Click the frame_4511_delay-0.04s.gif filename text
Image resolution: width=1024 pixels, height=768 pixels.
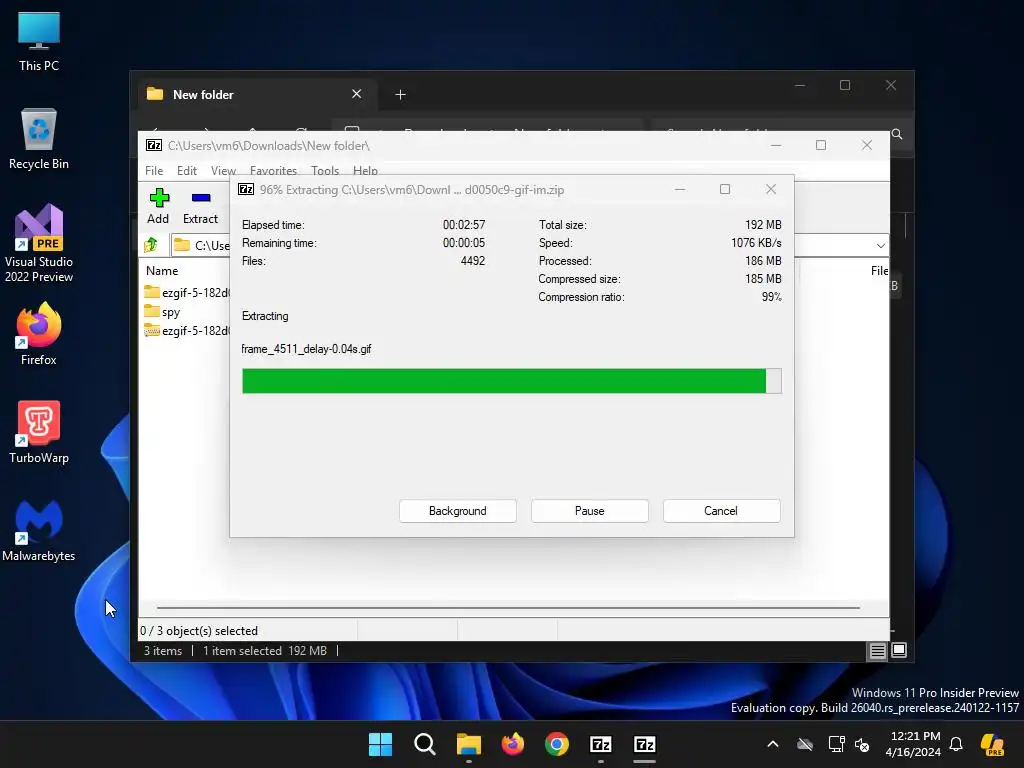(306, 349)
